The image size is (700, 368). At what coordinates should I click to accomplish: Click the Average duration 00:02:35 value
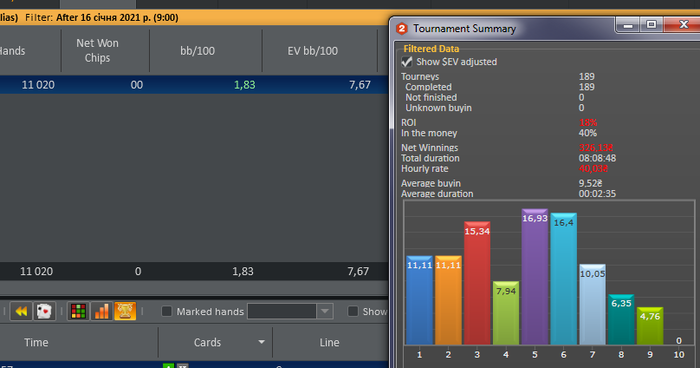(597, 194)
